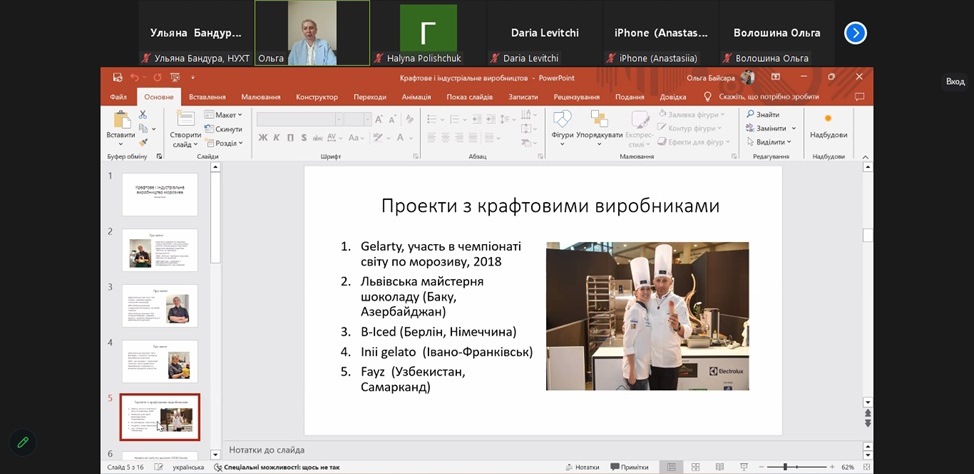Screen dimensions: 974x474
Task: Open the Add-ins (Надбудови) icon
Action: (828, 122)
